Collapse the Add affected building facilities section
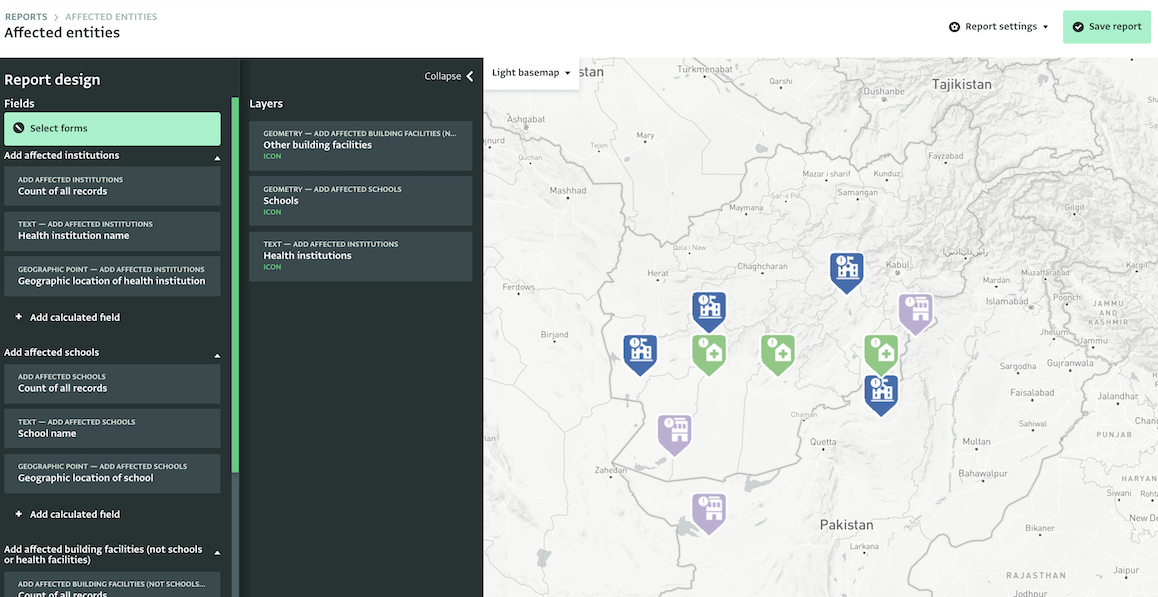 pos(217,553)
